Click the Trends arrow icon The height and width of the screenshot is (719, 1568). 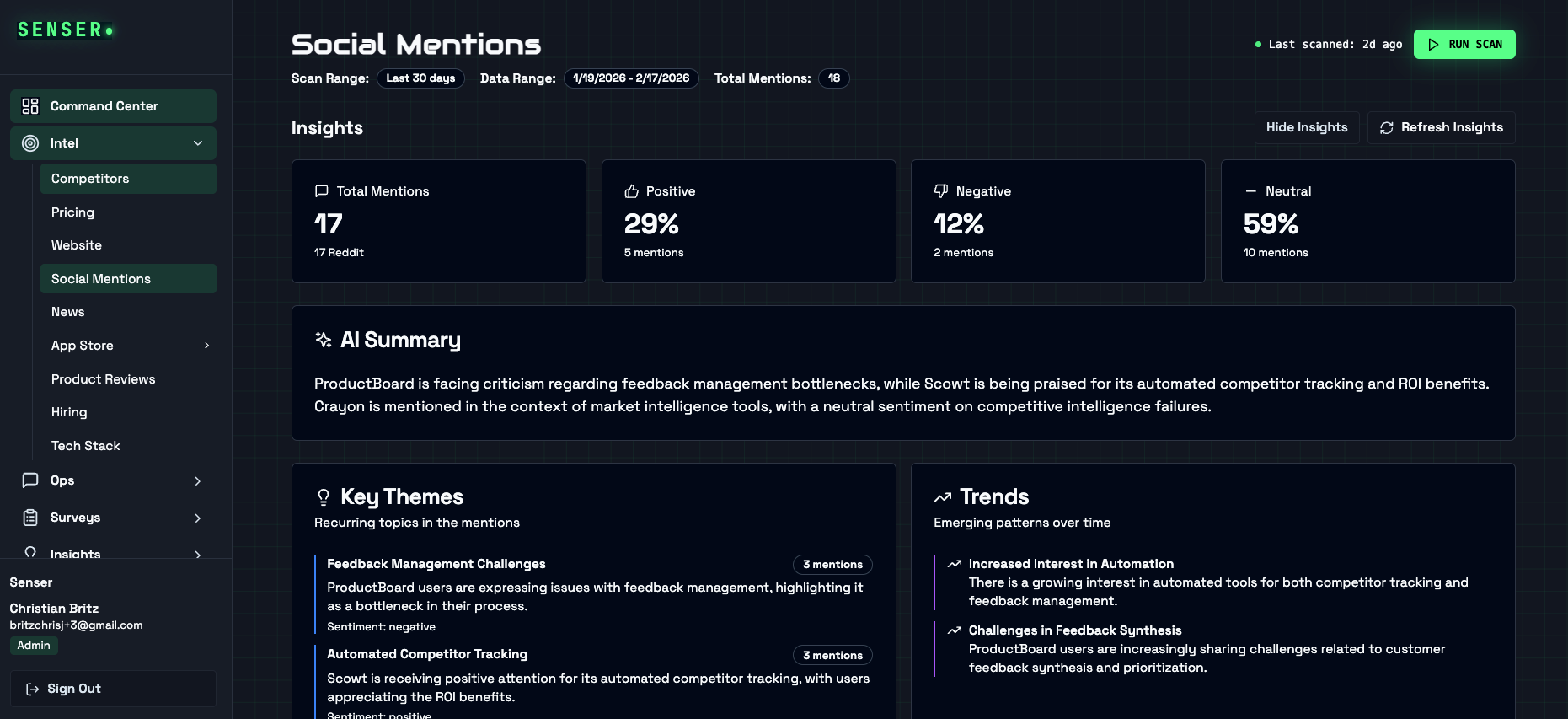(x=943, y=497)
